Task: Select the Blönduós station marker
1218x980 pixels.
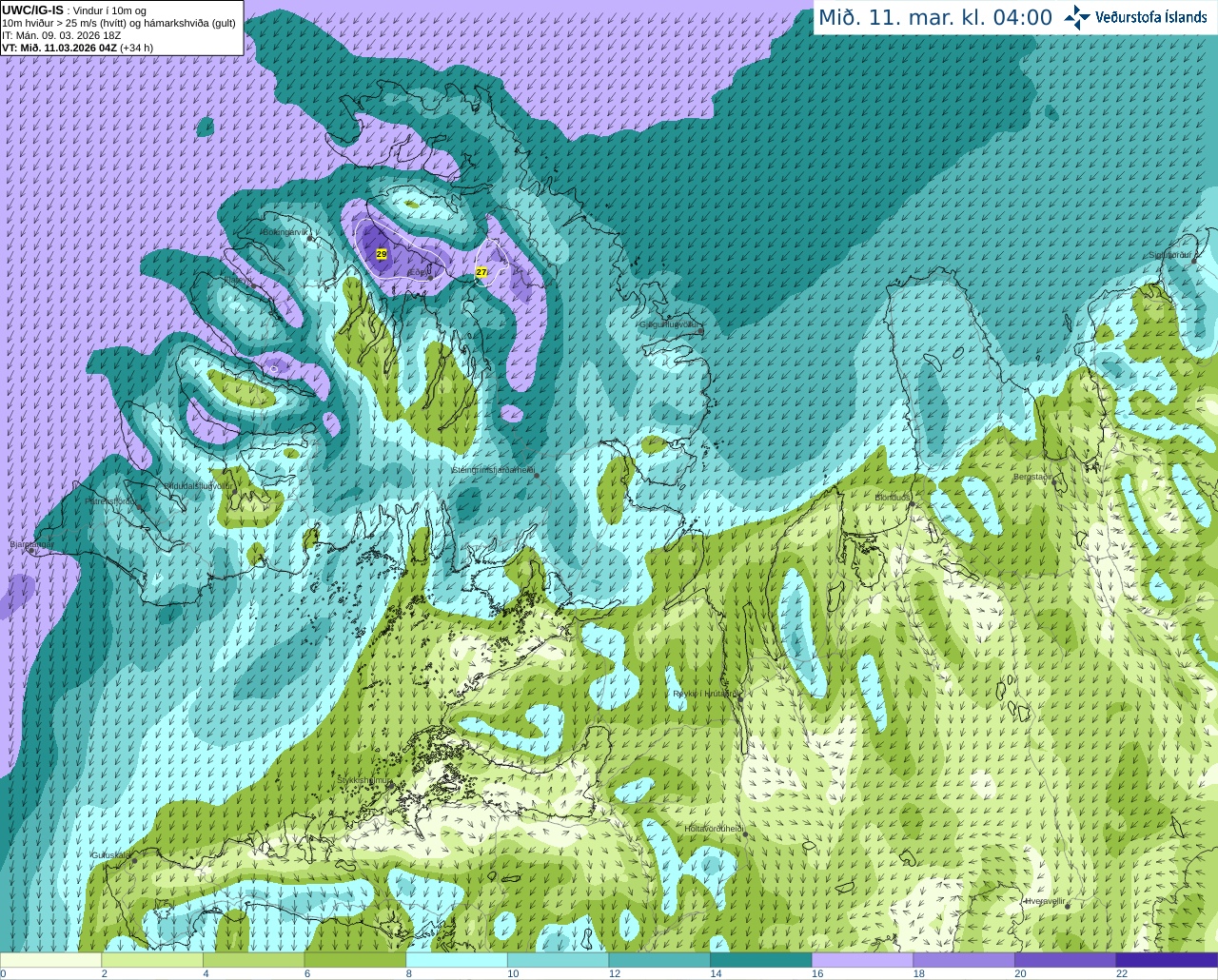Action: (911, 503)
